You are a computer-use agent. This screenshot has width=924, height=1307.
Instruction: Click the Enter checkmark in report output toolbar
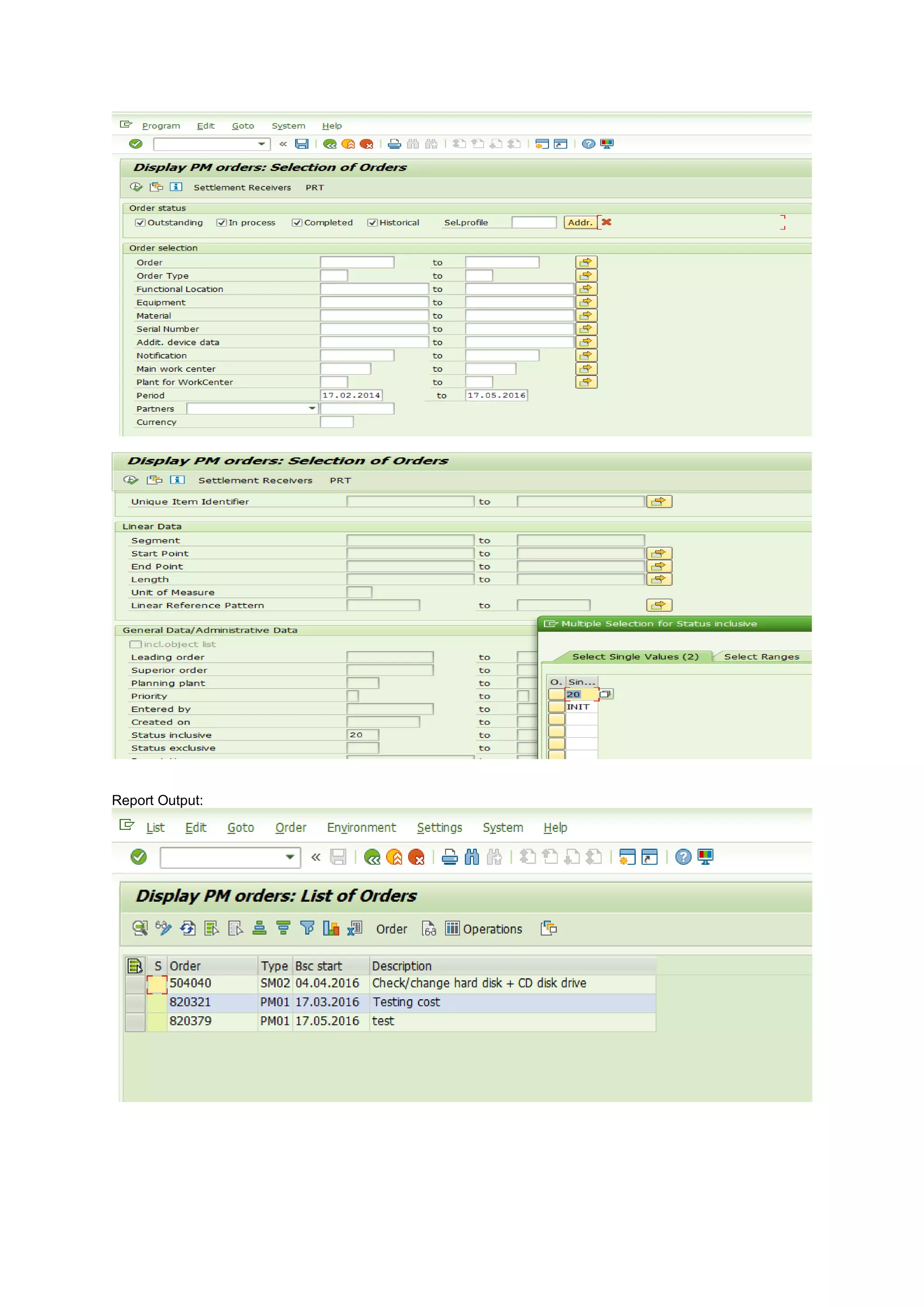click(x=138, y=857)
